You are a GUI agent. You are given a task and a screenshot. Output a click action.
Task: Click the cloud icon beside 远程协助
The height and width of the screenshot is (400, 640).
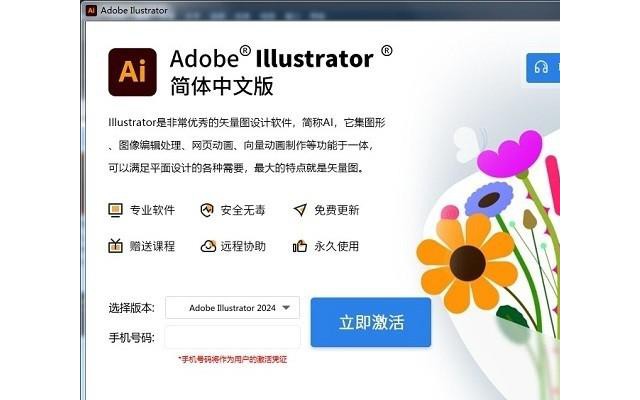tap(208, 246)
